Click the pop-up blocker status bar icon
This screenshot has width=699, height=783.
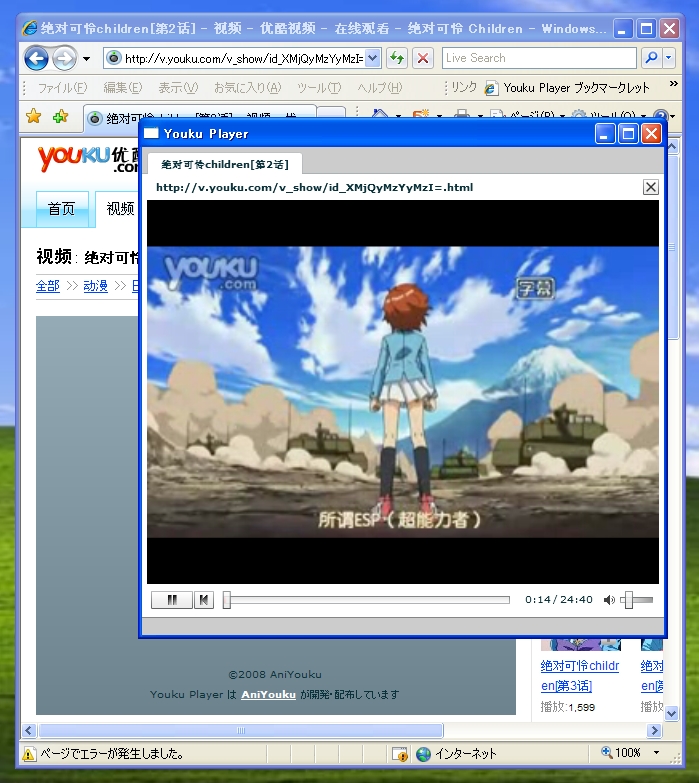pos(399,754)
